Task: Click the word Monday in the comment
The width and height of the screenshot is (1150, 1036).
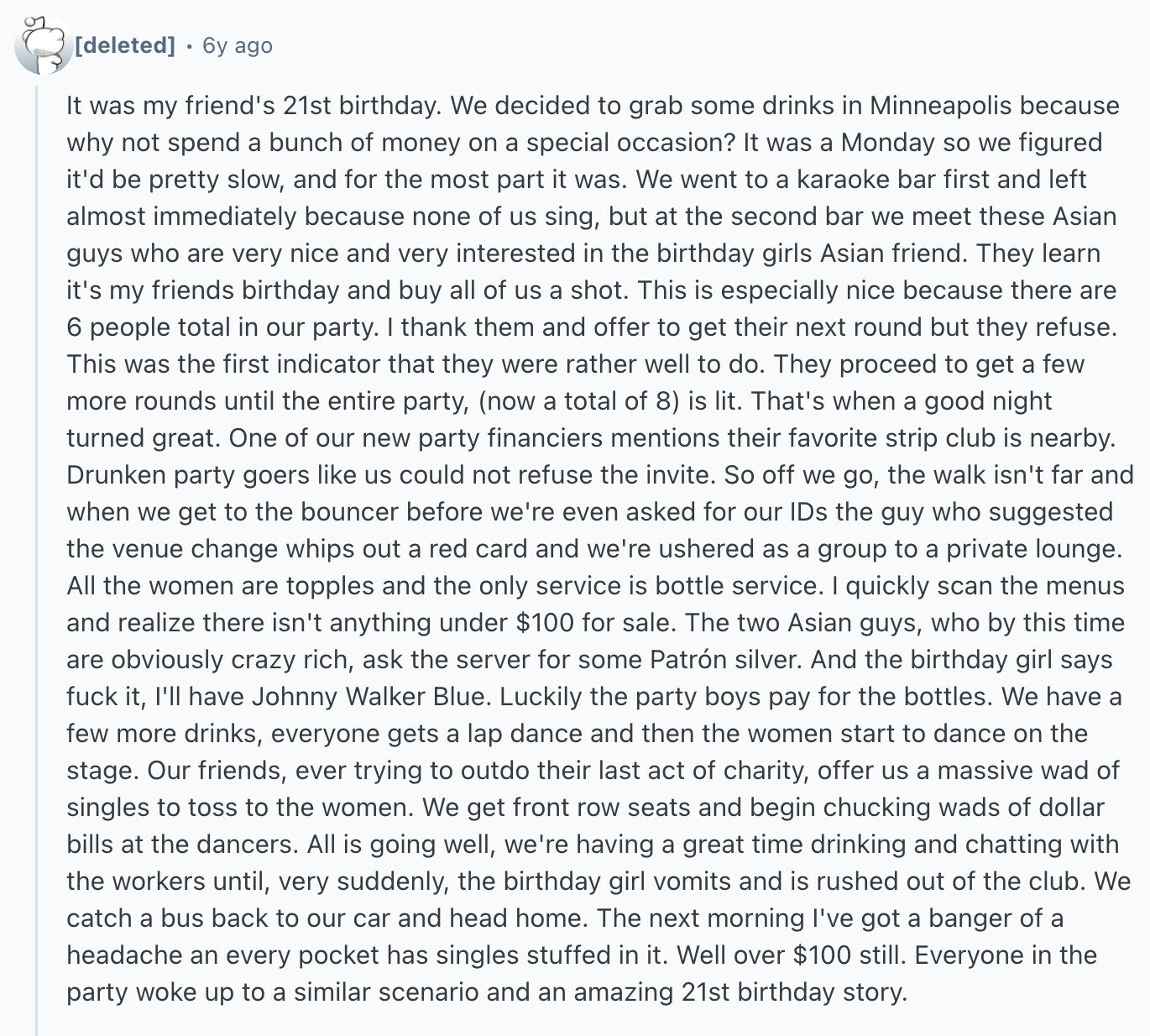Action: [x=887, y=142]
